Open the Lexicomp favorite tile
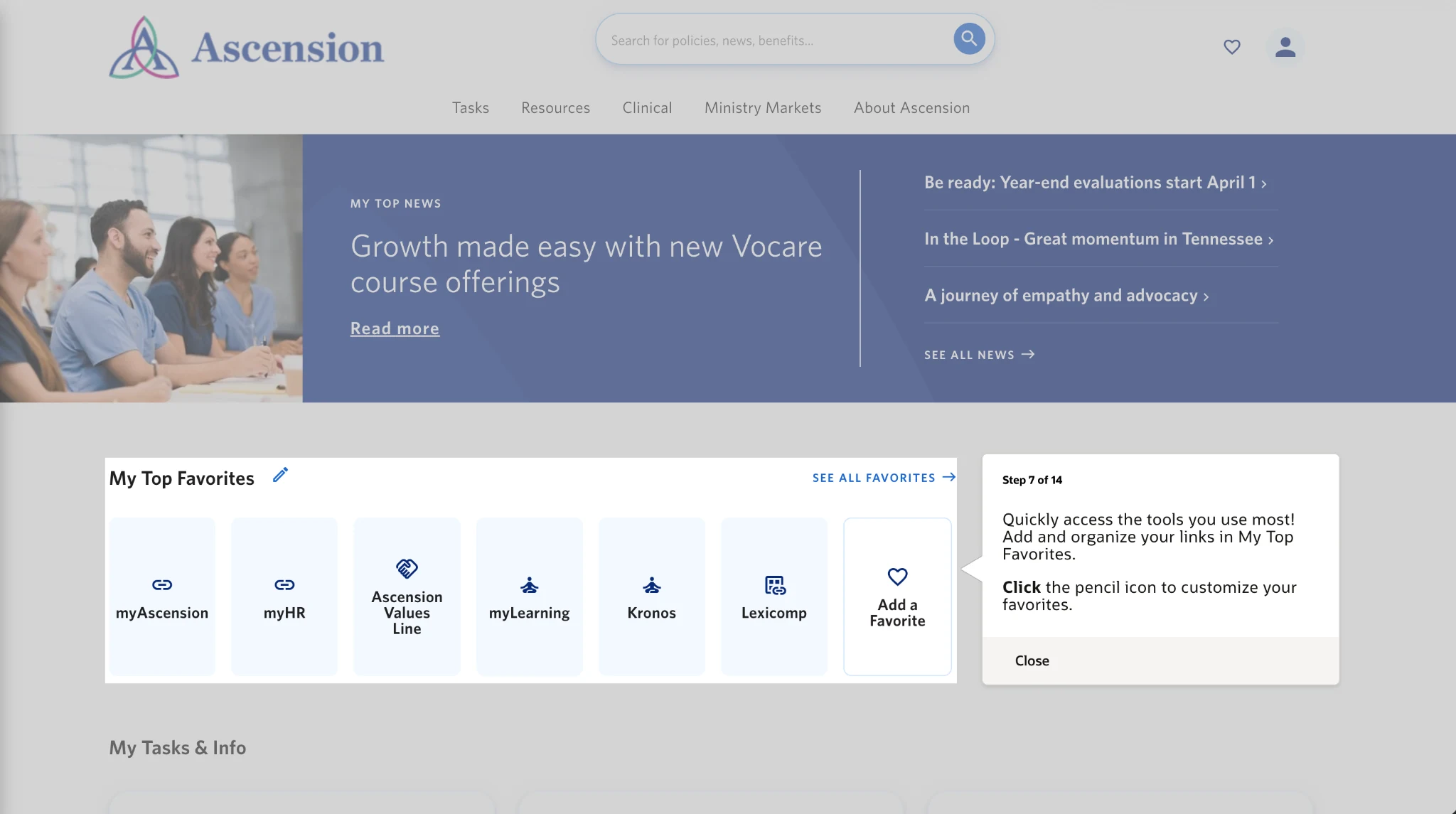 click(774, 596)
